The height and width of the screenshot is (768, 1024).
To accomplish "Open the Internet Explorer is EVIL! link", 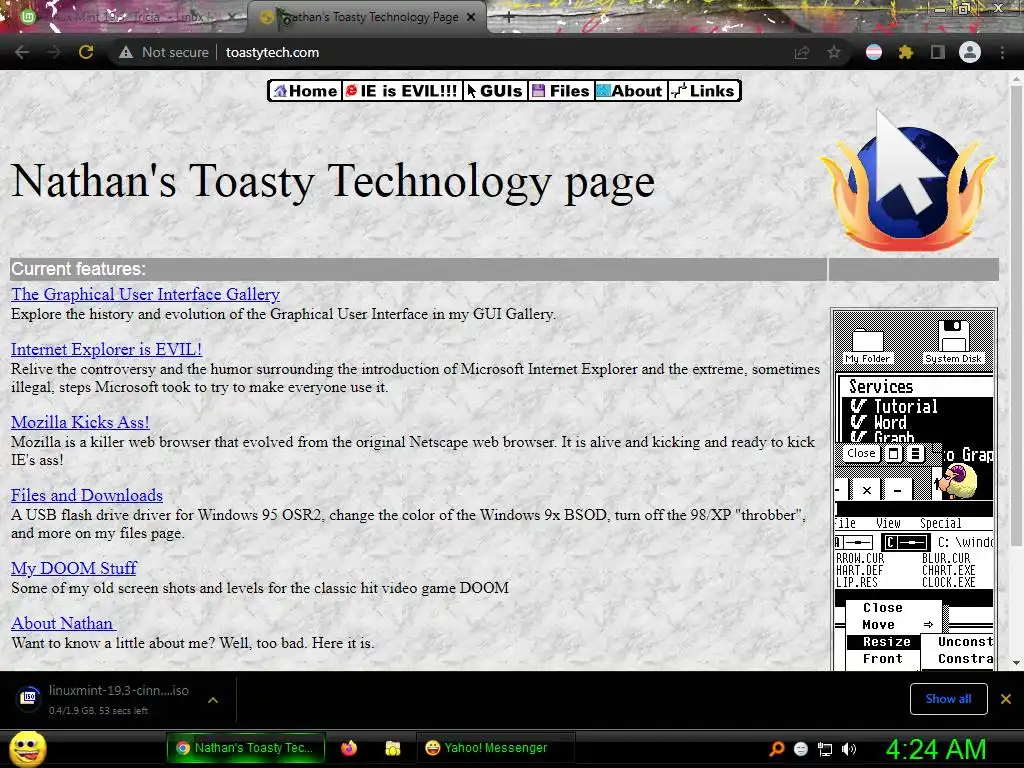I will (x=106, y=349).
